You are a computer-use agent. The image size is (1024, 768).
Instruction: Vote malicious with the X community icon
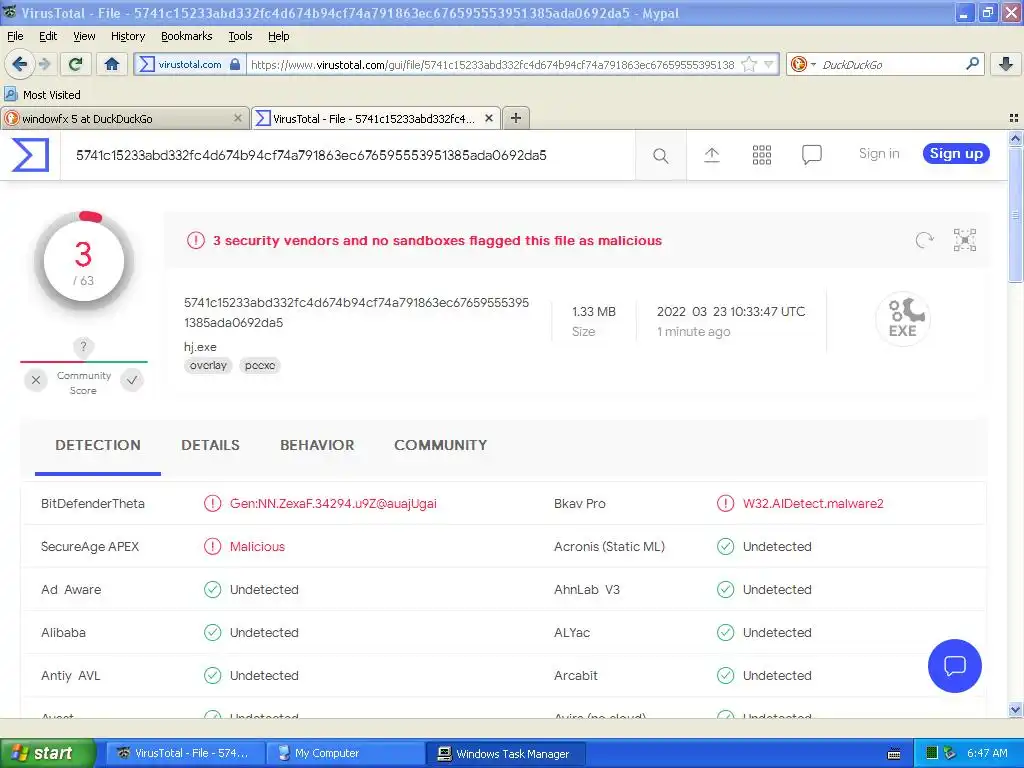coord(36,379)
